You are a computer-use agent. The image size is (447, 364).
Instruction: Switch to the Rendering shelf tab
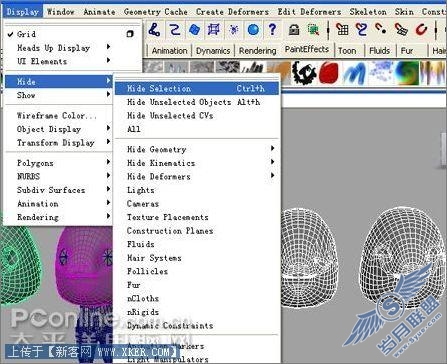(257, 51)
